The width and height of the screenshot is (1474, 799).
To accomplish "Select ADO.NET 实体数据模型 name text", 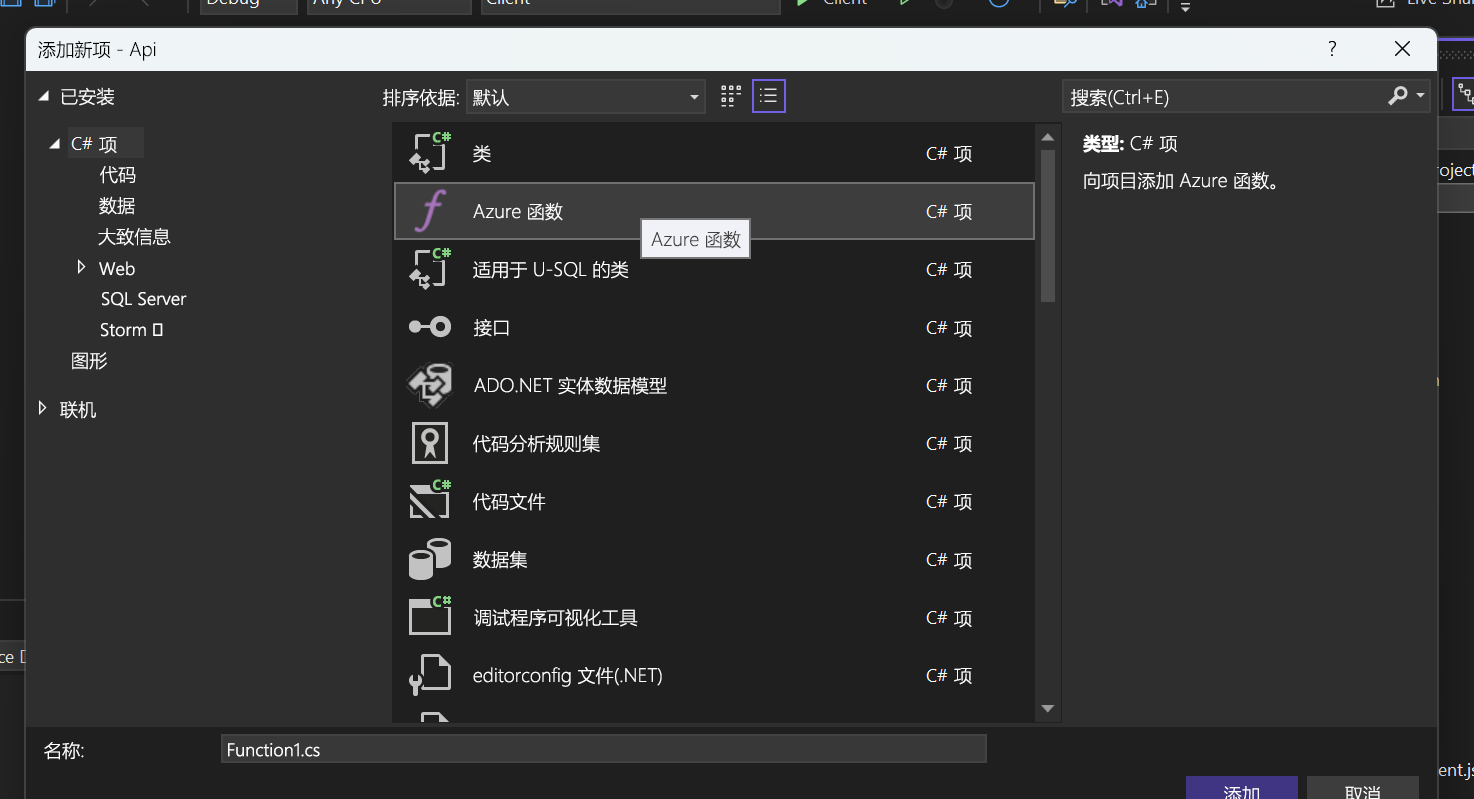I will [570, 386].
